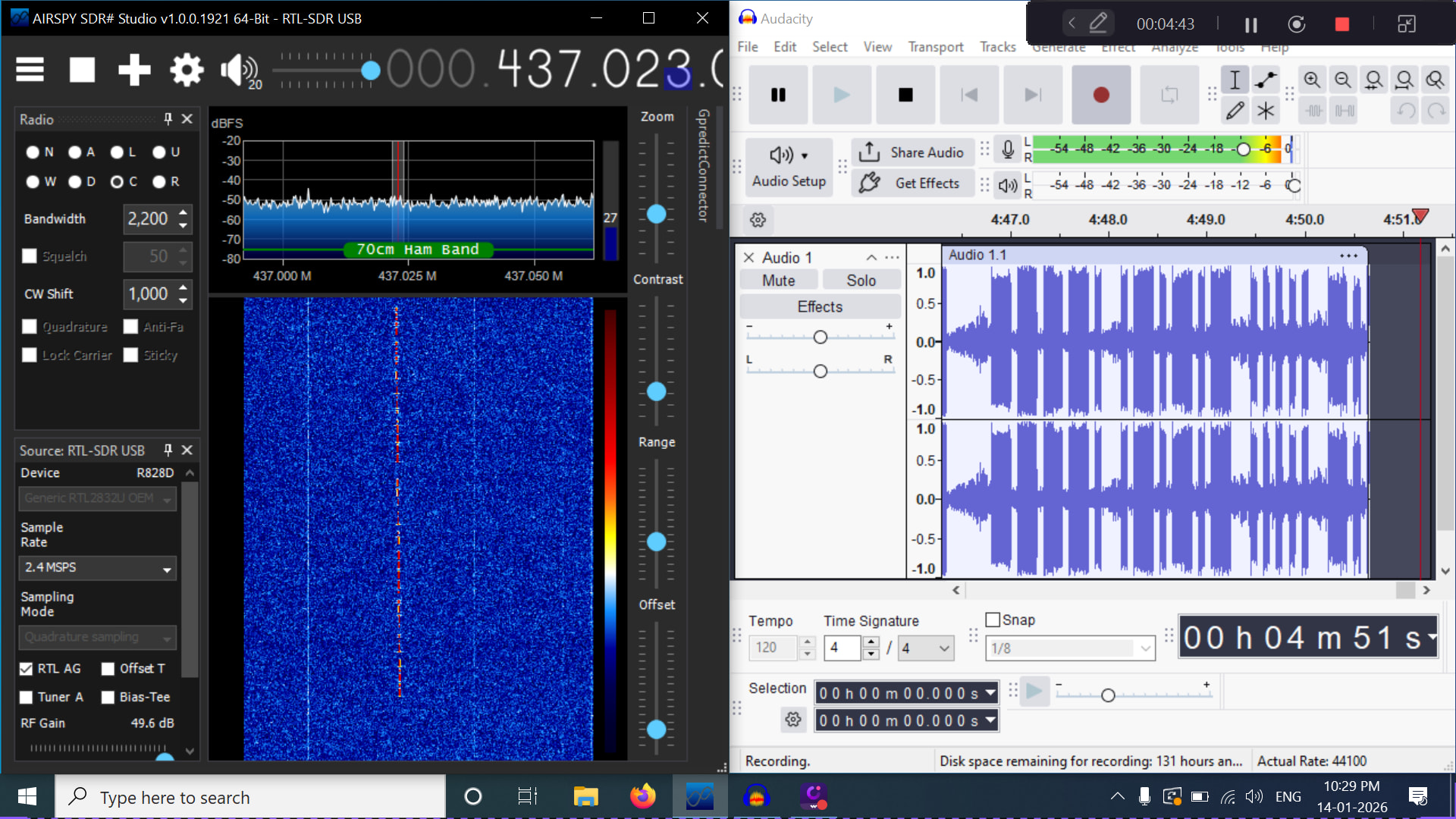The image size is (1456, 819).
Task: Open the SDR# hamburger menu
Action: point(30,70)
